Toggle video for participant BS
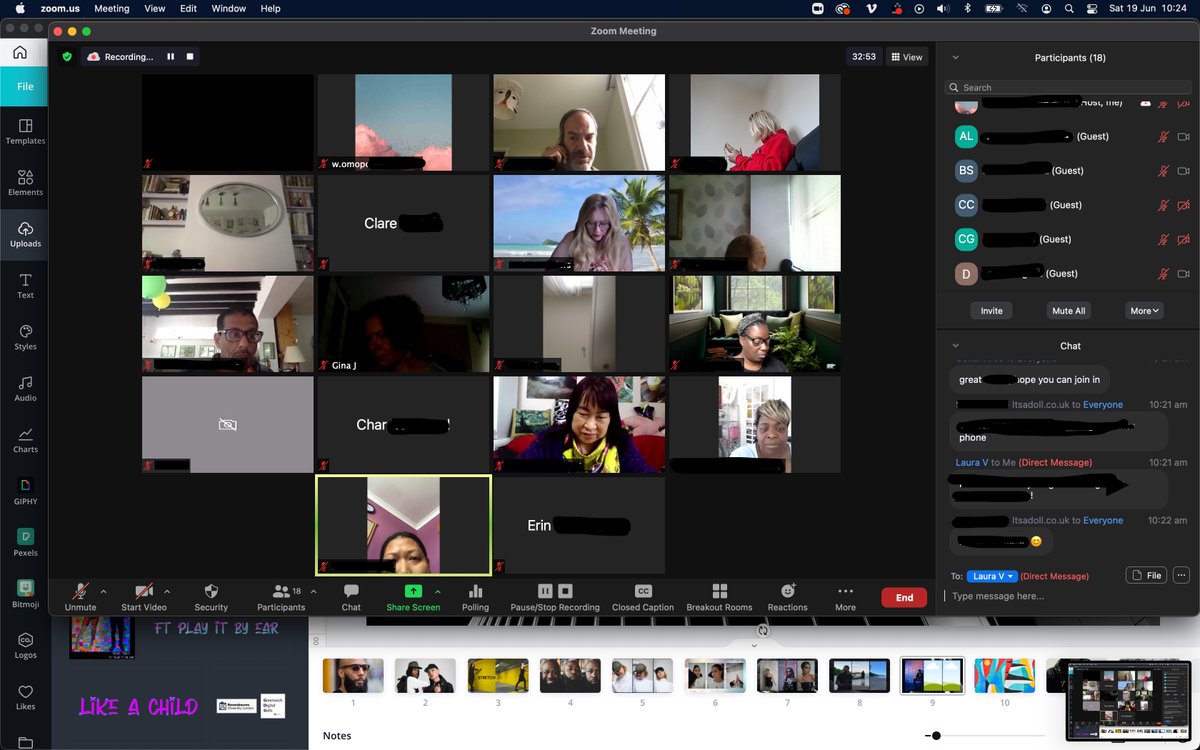This screenshot has width=1200, height=750. click(1184, 171)
